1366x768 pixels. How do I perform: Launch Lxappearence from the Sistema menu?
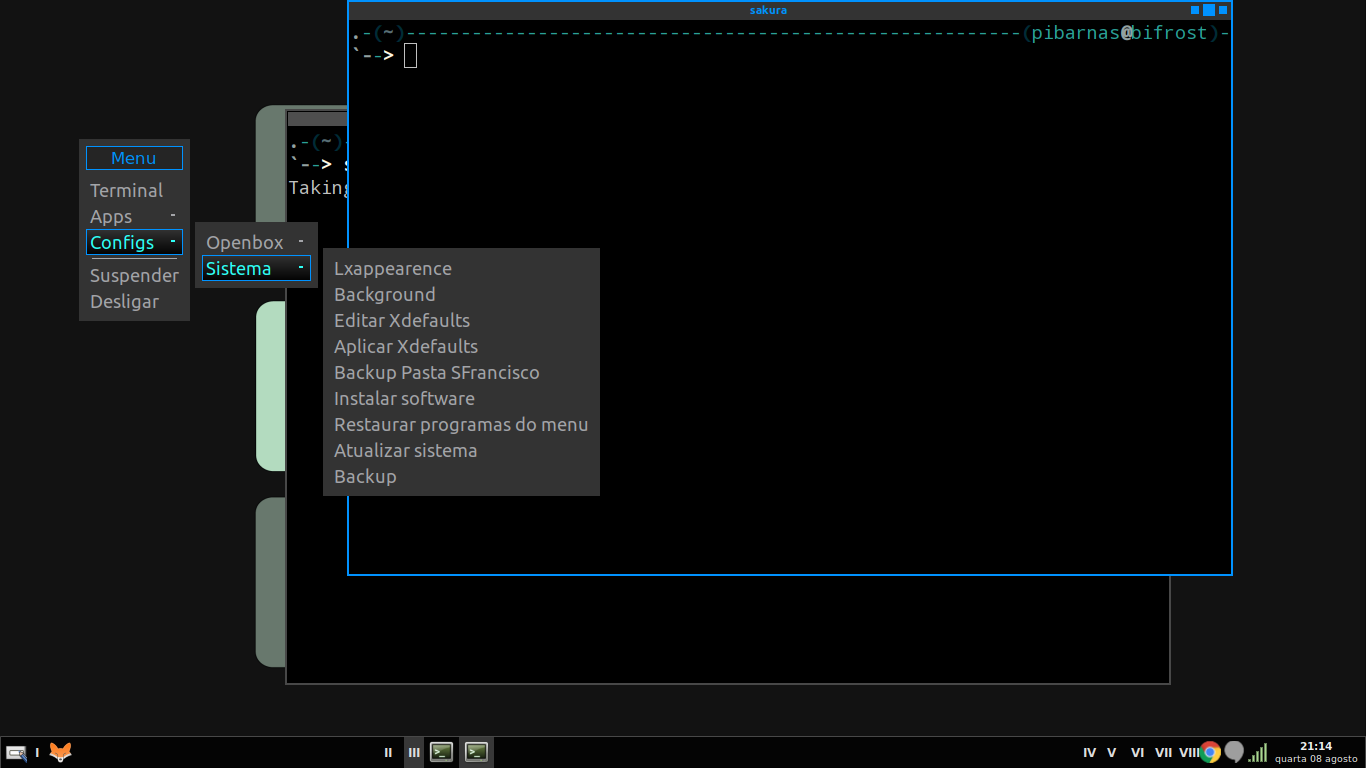coord(461,268)
